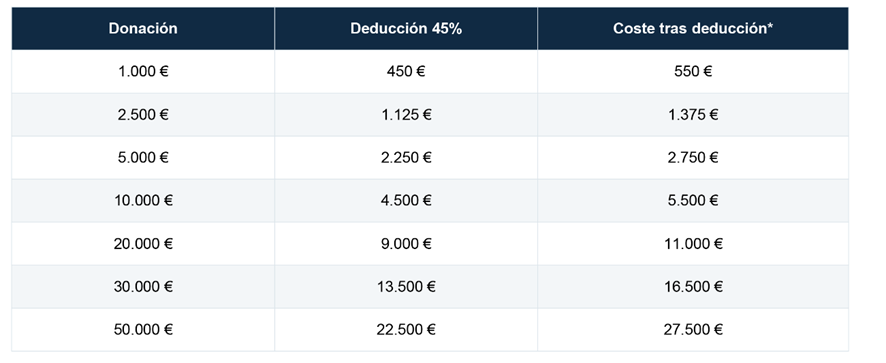Viewport: 886px width, 363px height.
Task: Select the 2.250 € deduction cell
Action: pyautogui.click(x=406, y=158)
